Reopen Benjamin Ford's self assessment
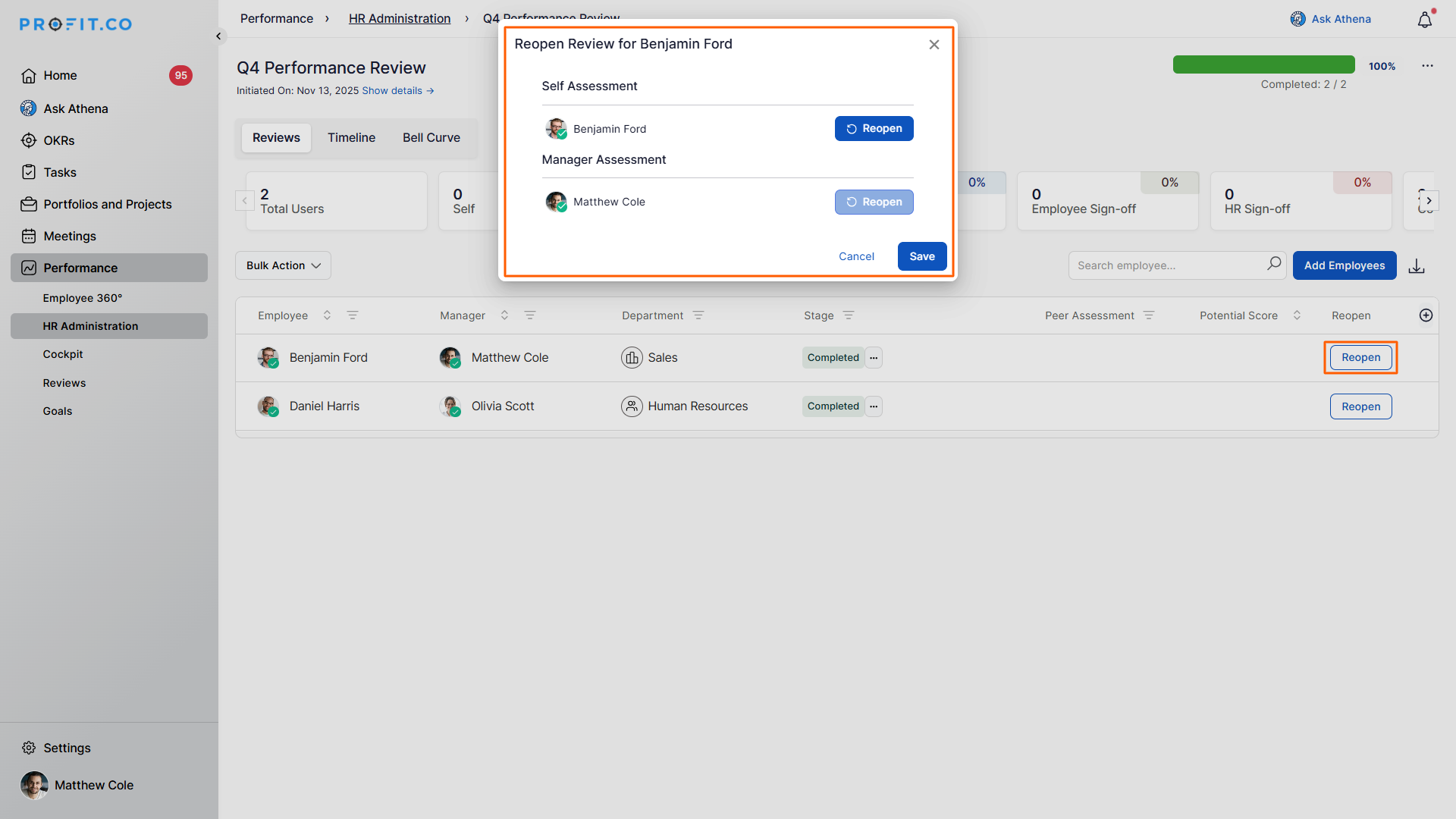Viewport: 1456px width, 819px height. (x=874, y=129)
